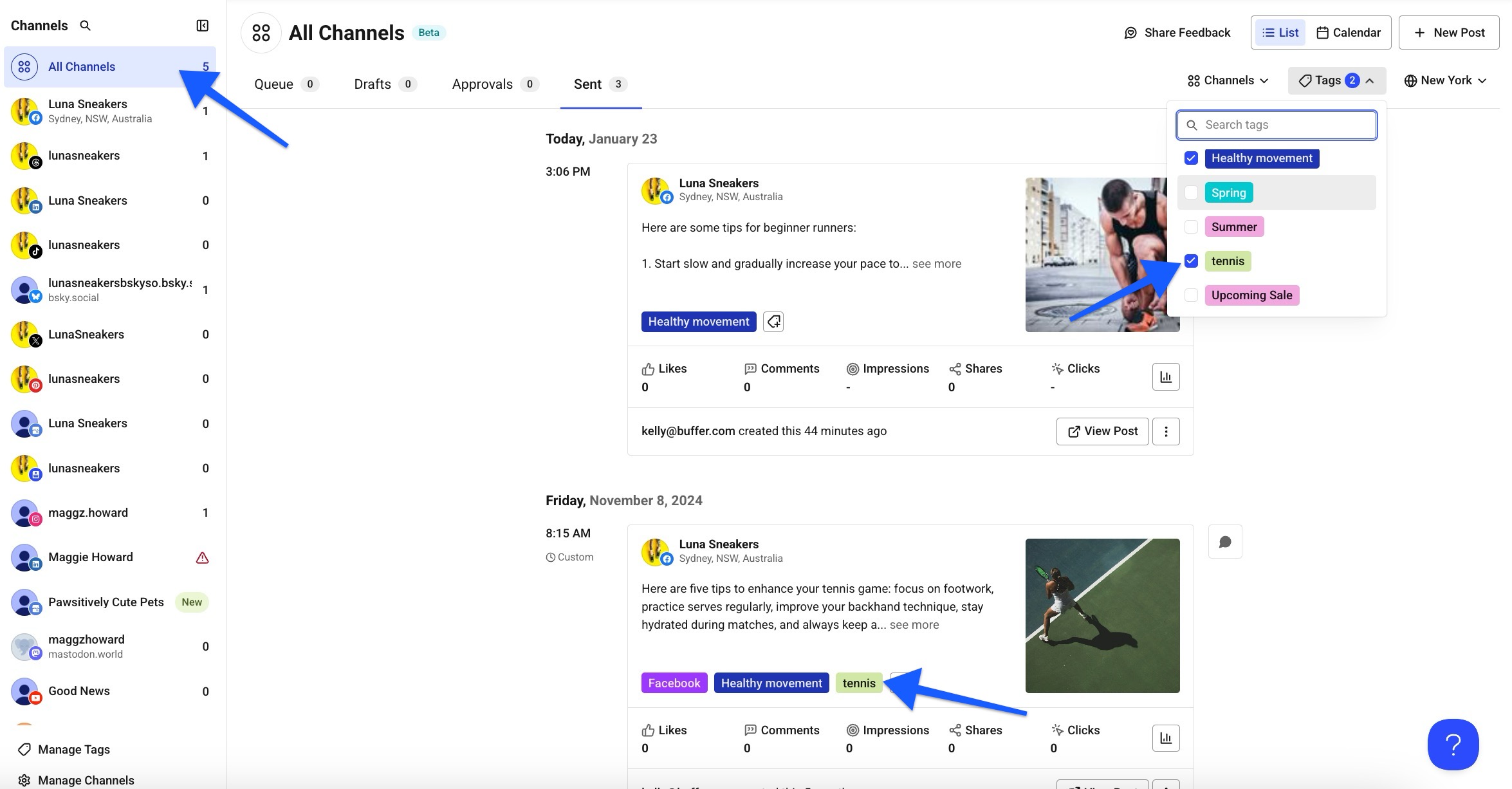Click the analytics bar chart icon on first post
The image size is (1512, 789).
coord(1166,377)
